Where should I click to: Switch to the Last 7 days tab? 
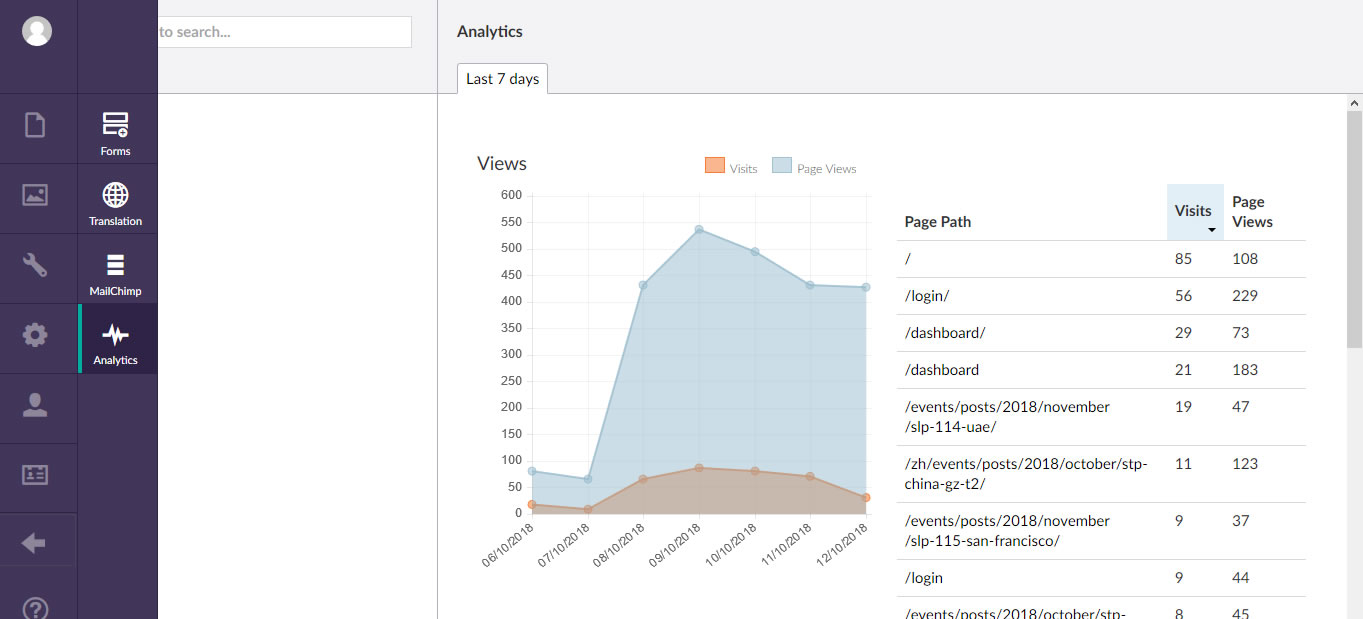tap(502, 79)
